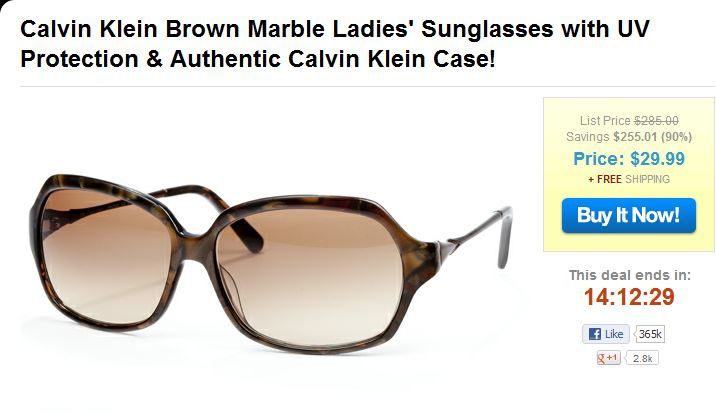Click the $29.99 price text
716x414 pixels.
coord(658,159)
